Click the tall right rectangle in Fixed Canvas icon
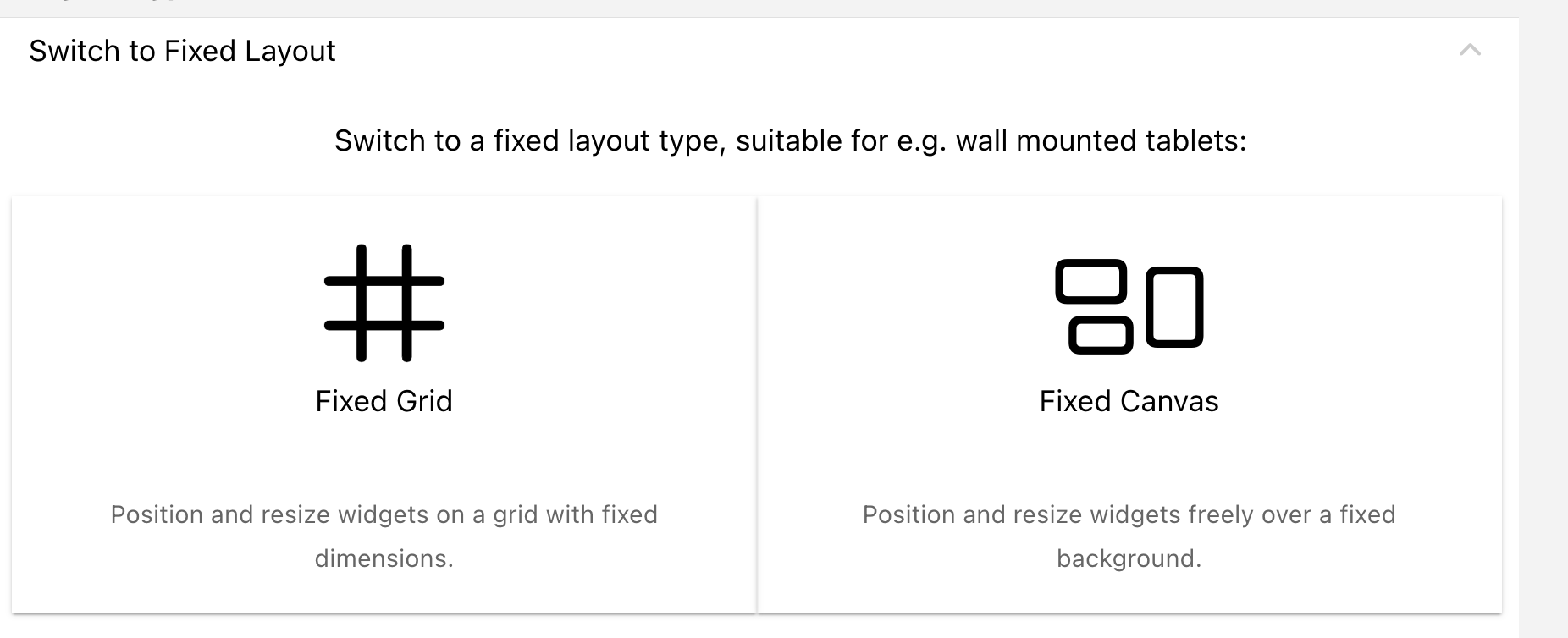The height and width of the screenshot is (638, 1568). (1174, 307)
